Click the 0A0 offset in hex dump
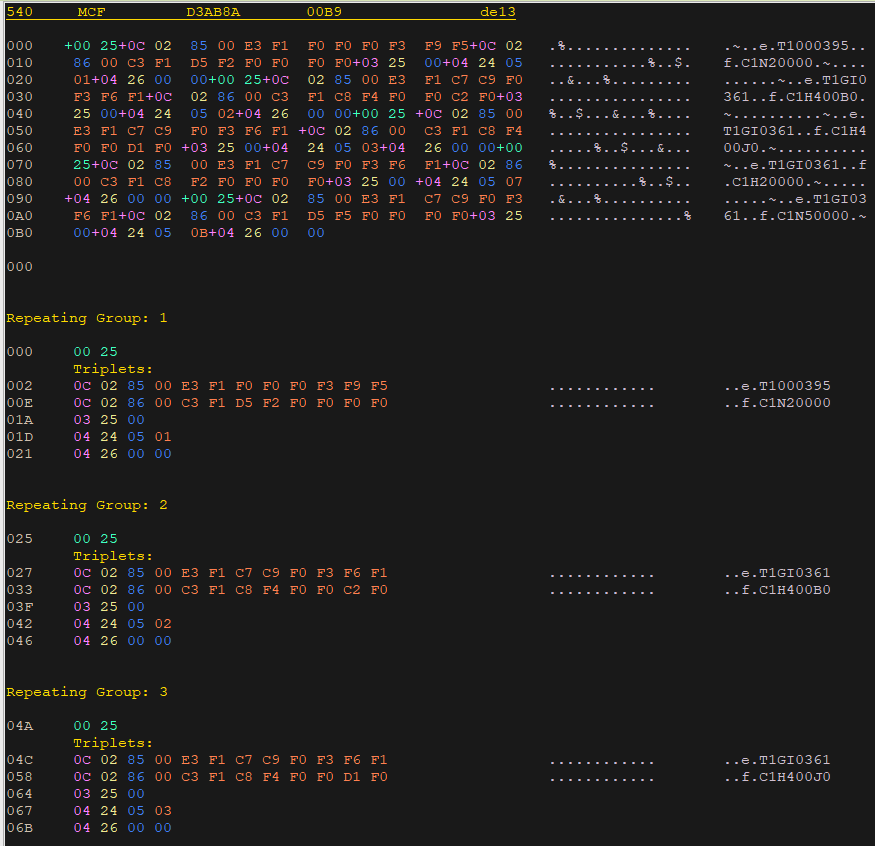 click(x=19, y=216)
